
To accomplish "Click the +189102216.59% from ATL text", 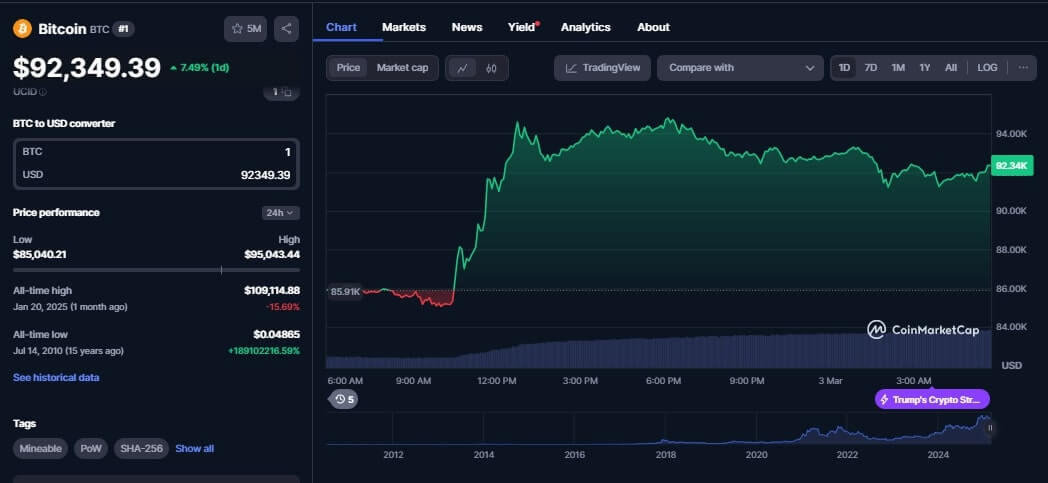I will tap(264, 351).
